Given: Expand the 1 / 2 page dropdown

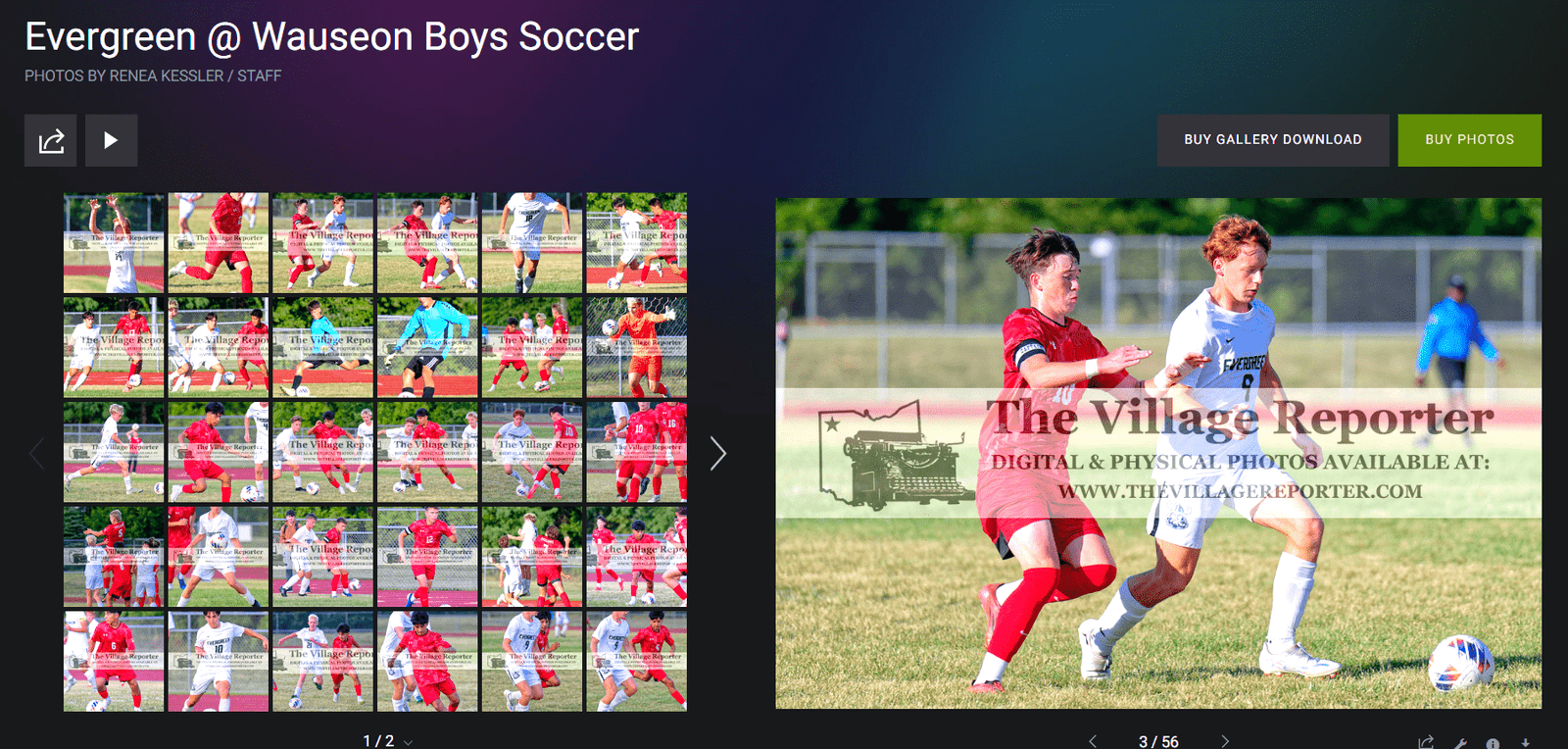Looking at the screenshot, I should pyautogui.click(x=408, y=742).
